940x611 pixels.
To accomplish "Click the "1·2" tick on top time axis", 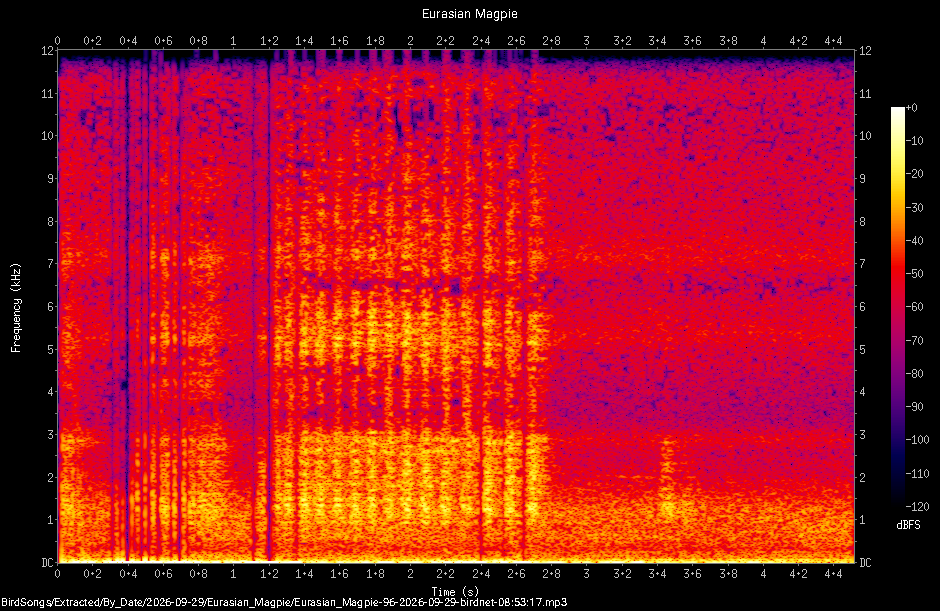I will 269,41.
